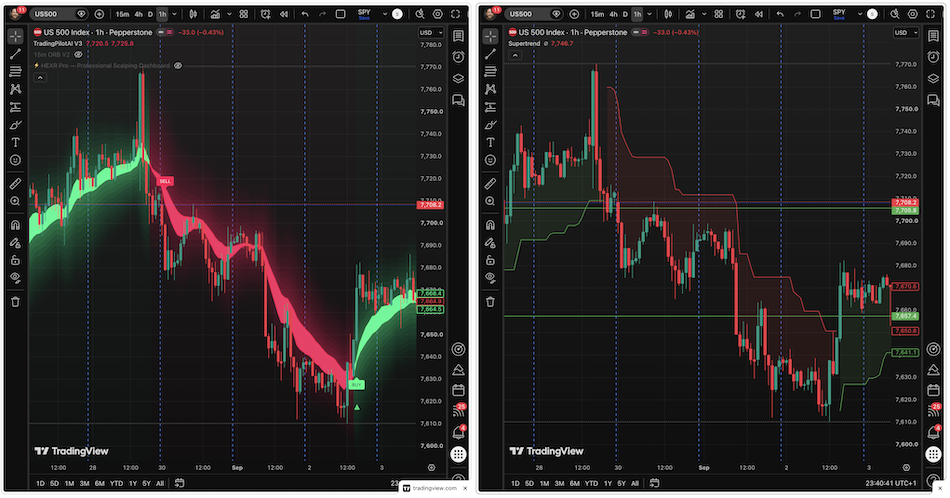Screen dimensions: 950x498
Task: Open the SPY layout dropdown in right chart
Action: tap(859, 14)
